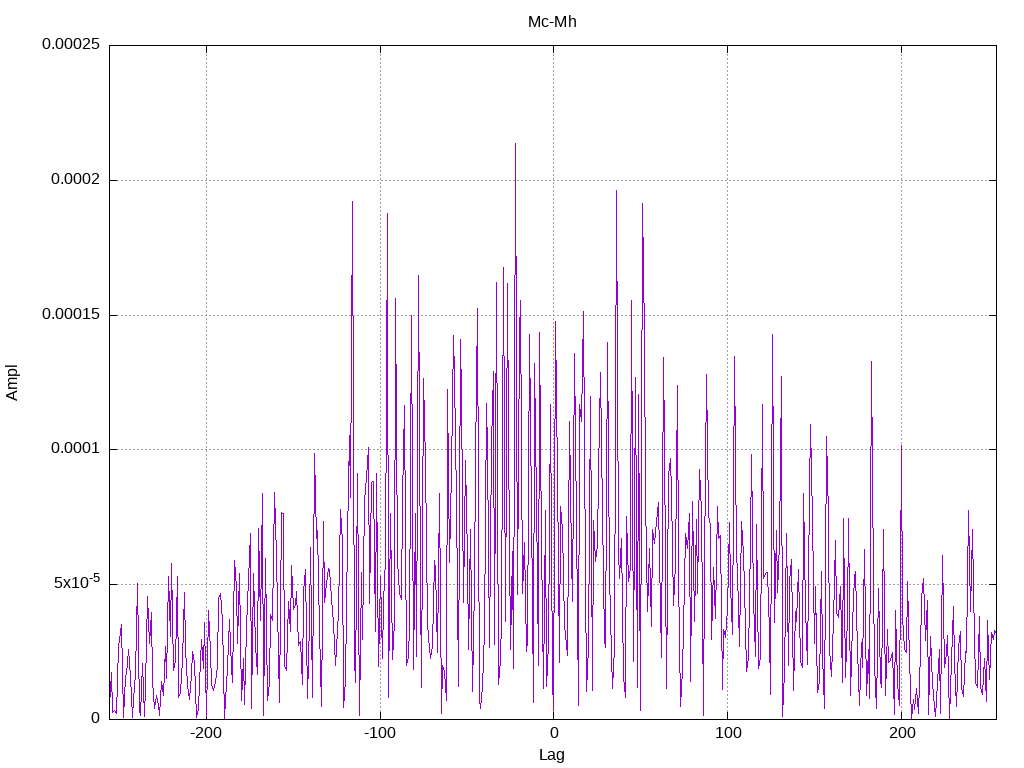The height and width of the screenshot is (768, 1024).
Task: Click the y-axis tick label 0.0001
Action: pyautogui.click(x=75, y=449)
